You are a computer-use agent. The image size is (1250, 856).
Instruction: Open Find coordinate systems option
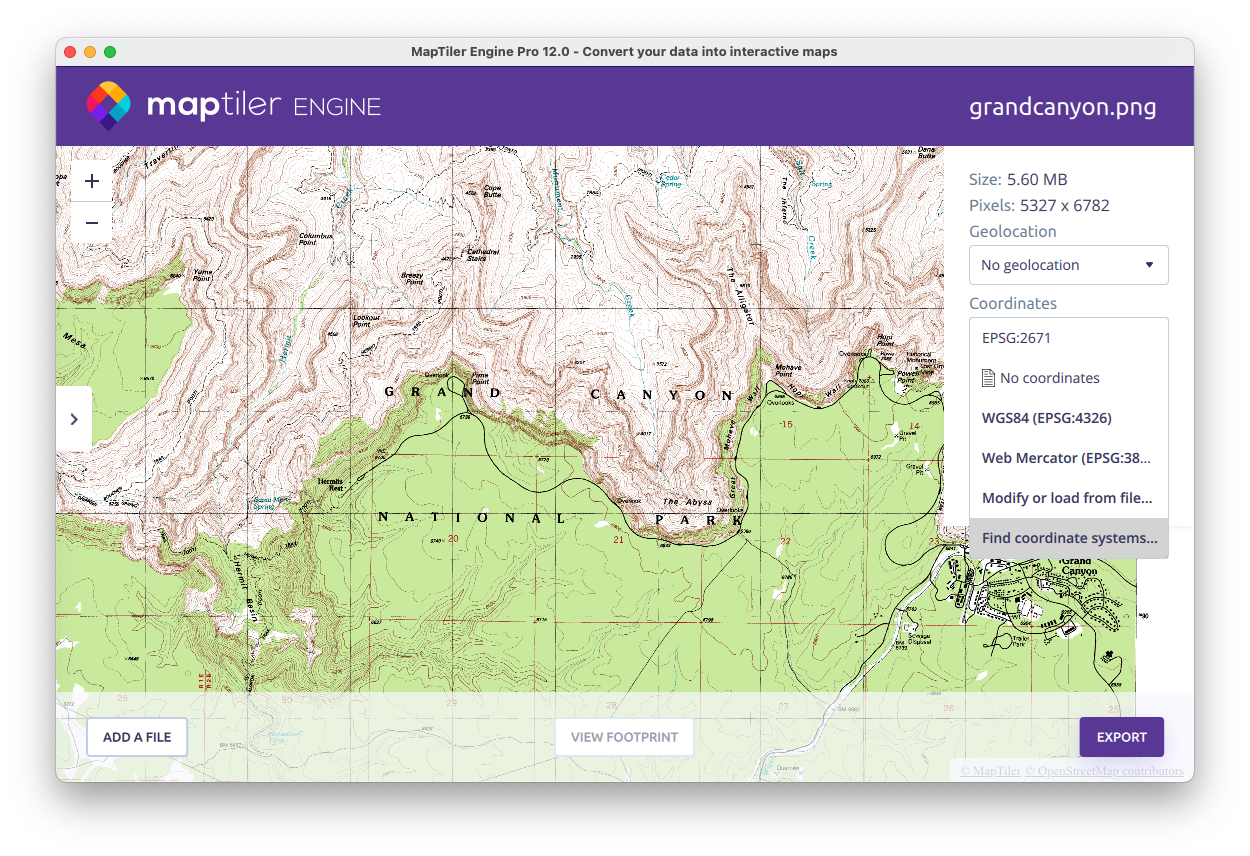[x=1068, y=538]
